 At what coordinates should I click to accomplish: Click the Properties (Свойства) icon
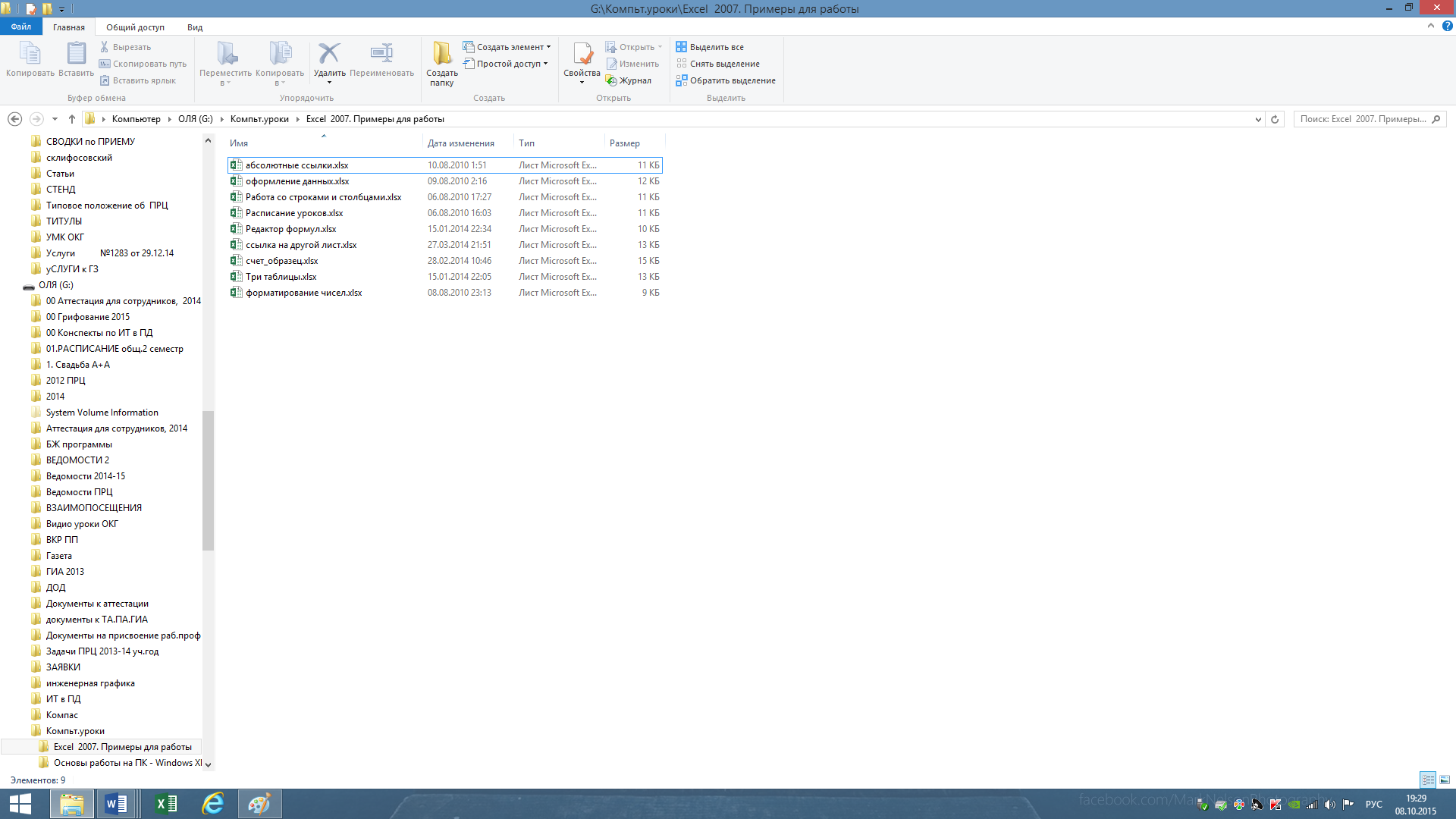pos(582,53)
